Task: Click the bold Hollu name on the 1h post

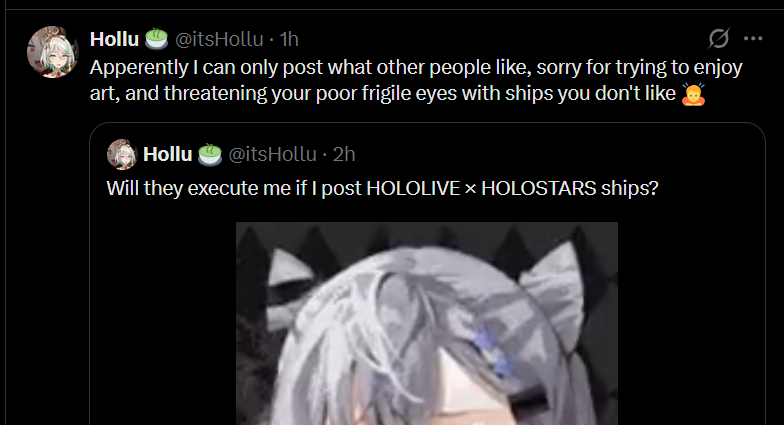Action: pyautogui.click(x=114, y=39)
